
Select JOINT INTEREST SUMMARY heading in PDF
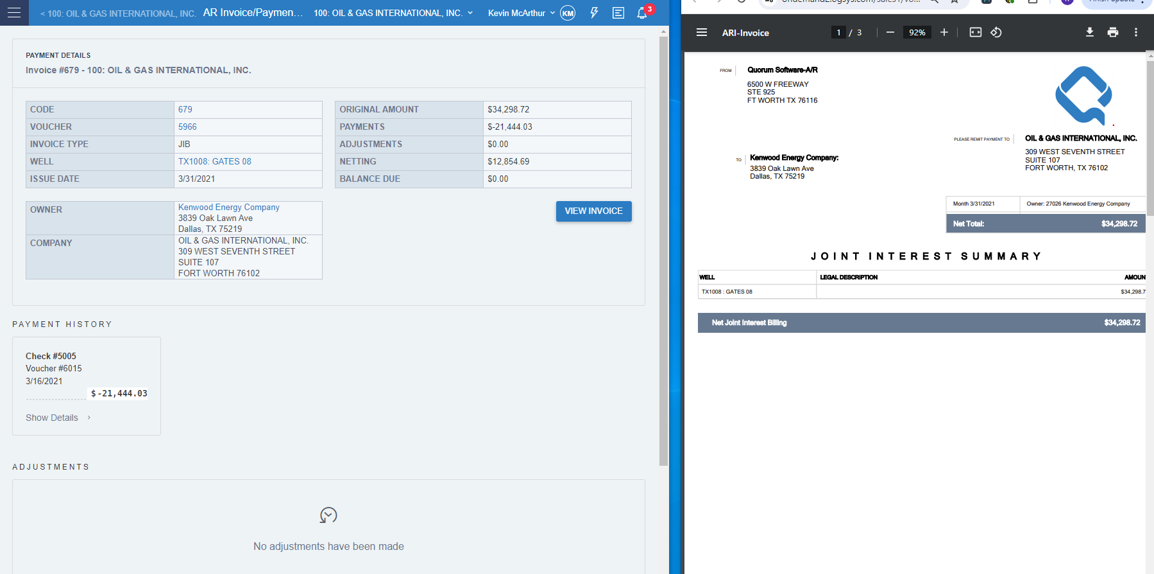[927, 256]
